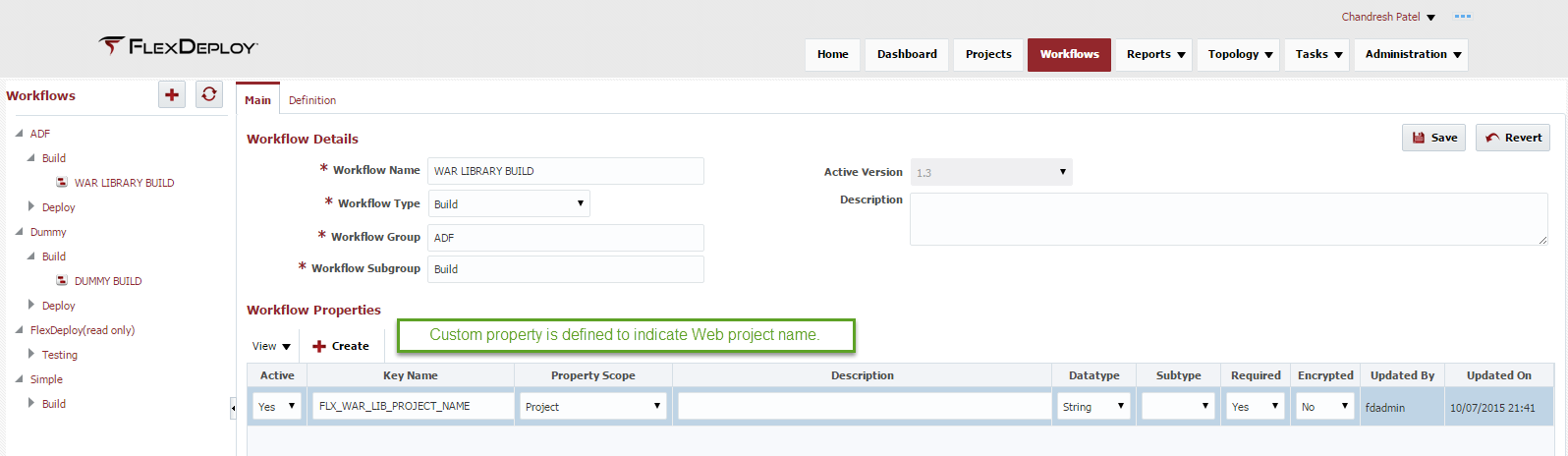The image size is (1568, 456).
Task: Click the DUMMY BUILD workflow icon
Action: [62, 281]
